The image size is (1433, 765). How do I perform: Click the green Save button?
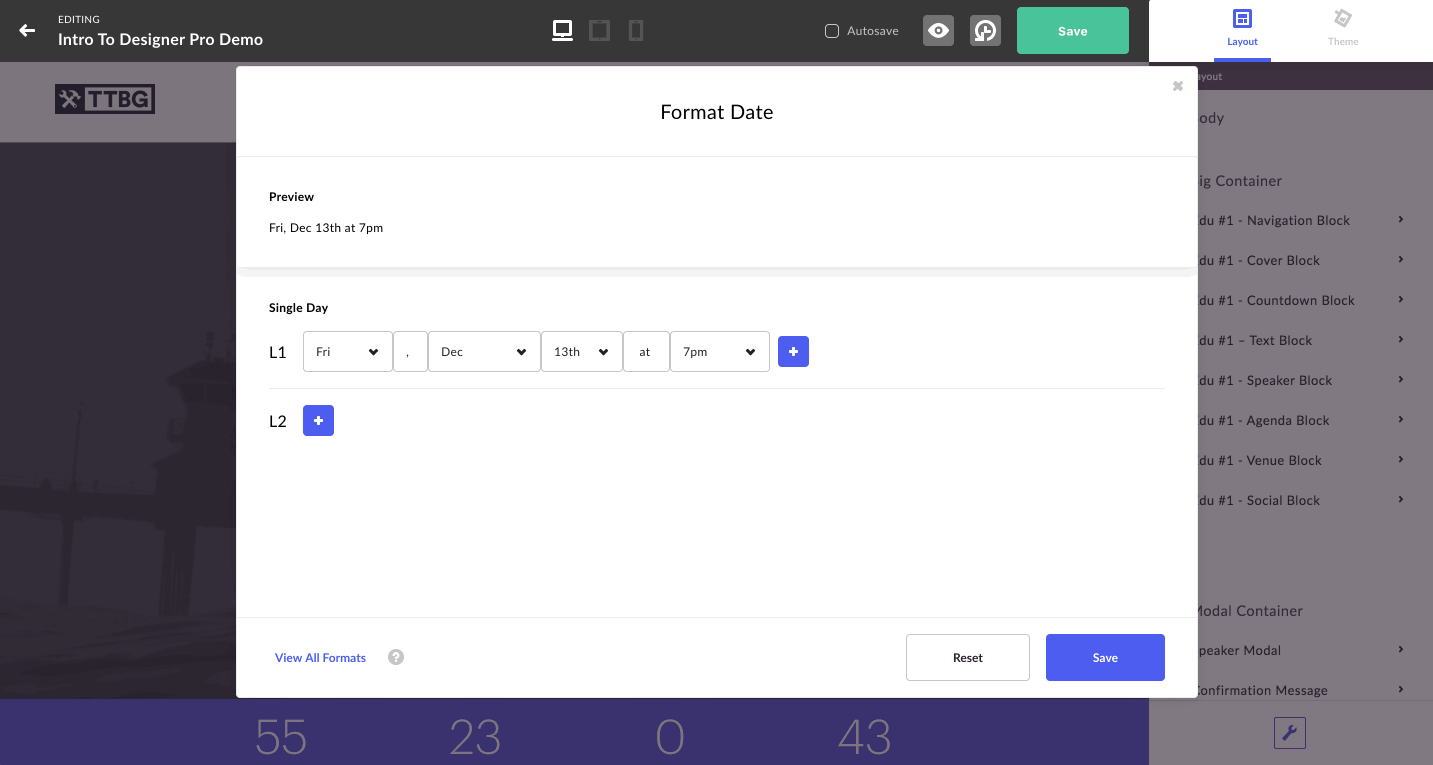[x=1073, y=31]
